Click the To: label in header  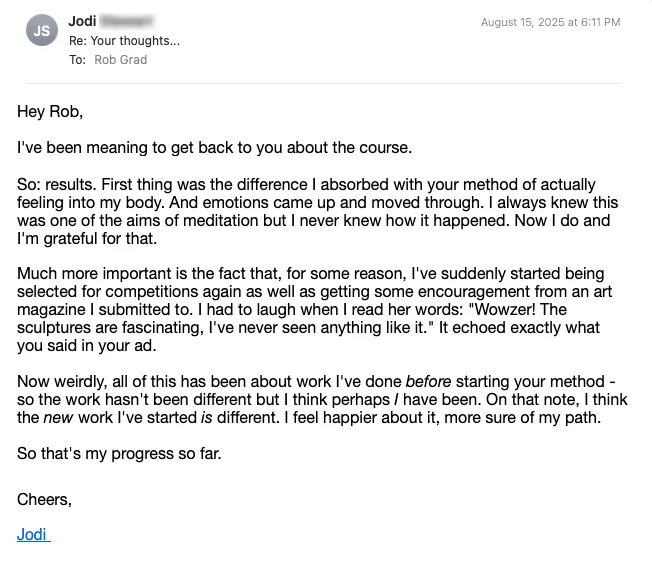[x=77, y=60]
